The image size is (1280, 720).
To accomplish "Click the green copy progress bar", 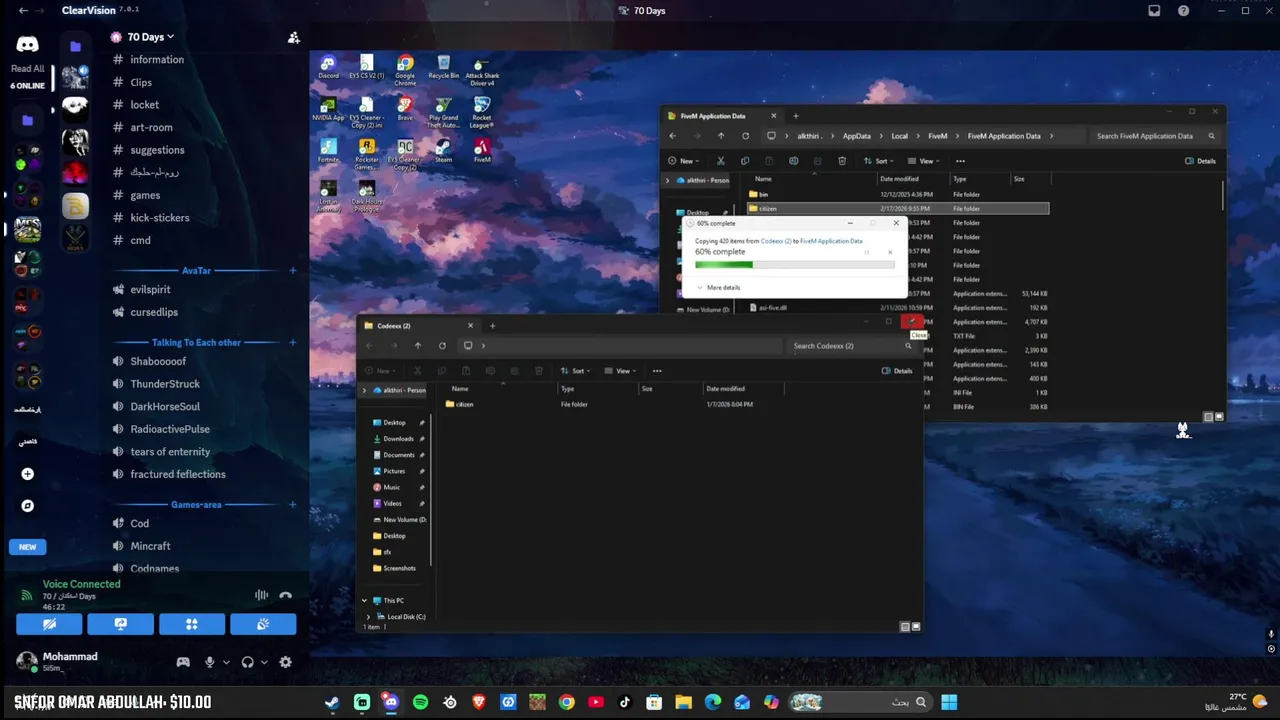I will pos(723,265).
